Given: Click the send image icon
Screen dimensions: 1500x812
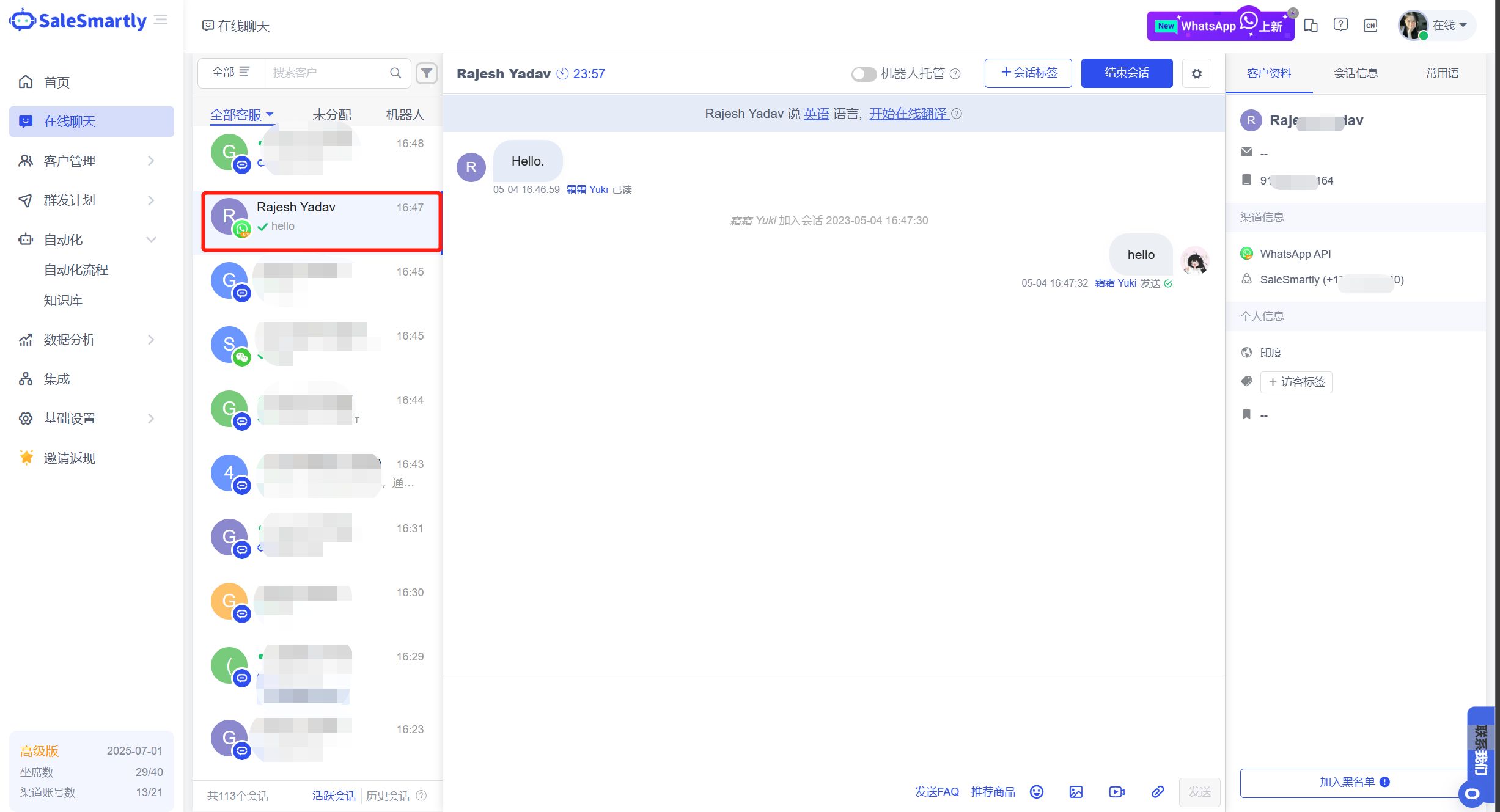Looking at the screenshot, I should point(1076,792).
